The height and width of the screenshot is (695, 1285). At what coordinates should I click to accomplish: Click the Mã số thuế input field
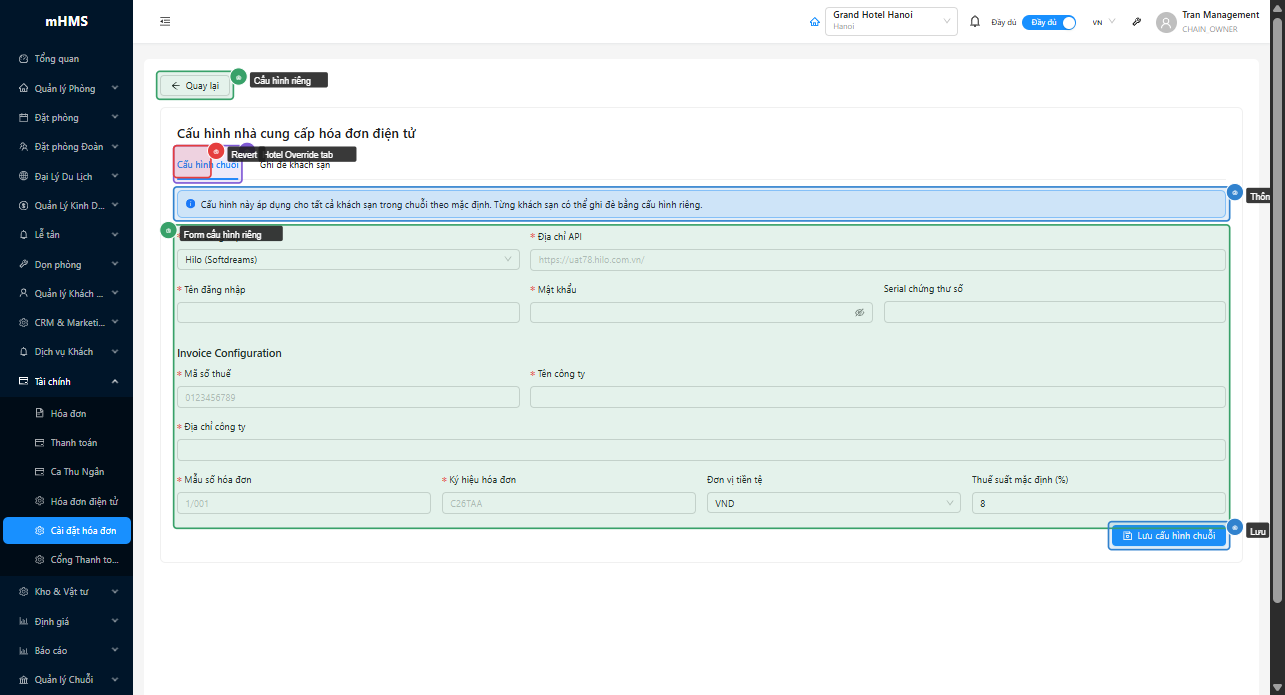click(x=348, y=397)
